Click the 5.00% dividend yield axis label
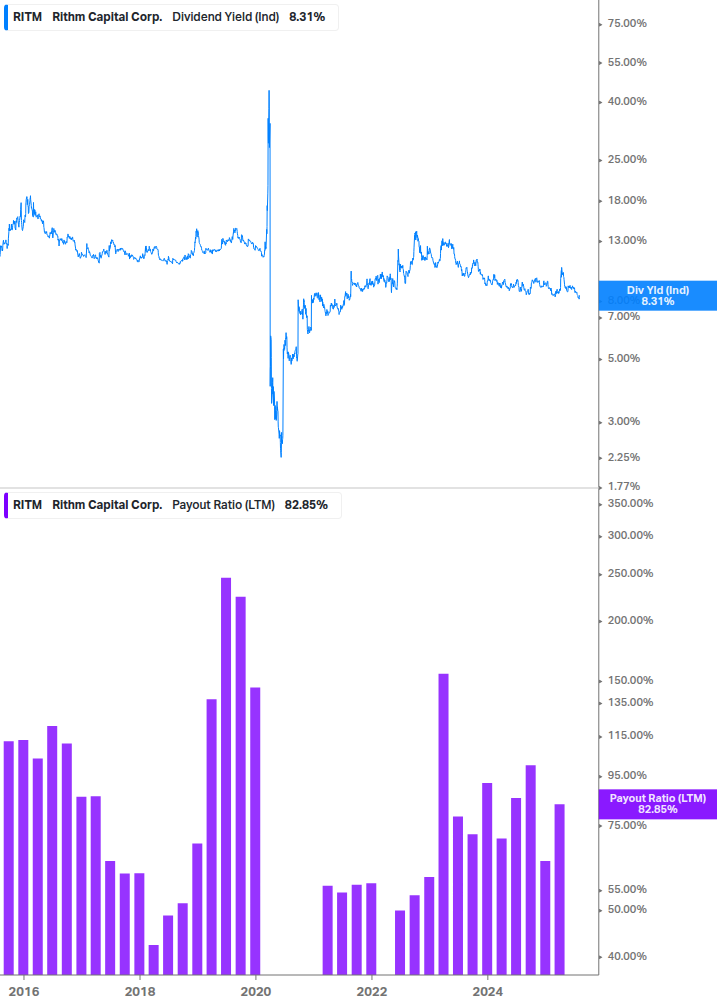The height and width of the screenshot is (1005, 717). point(623,358)
